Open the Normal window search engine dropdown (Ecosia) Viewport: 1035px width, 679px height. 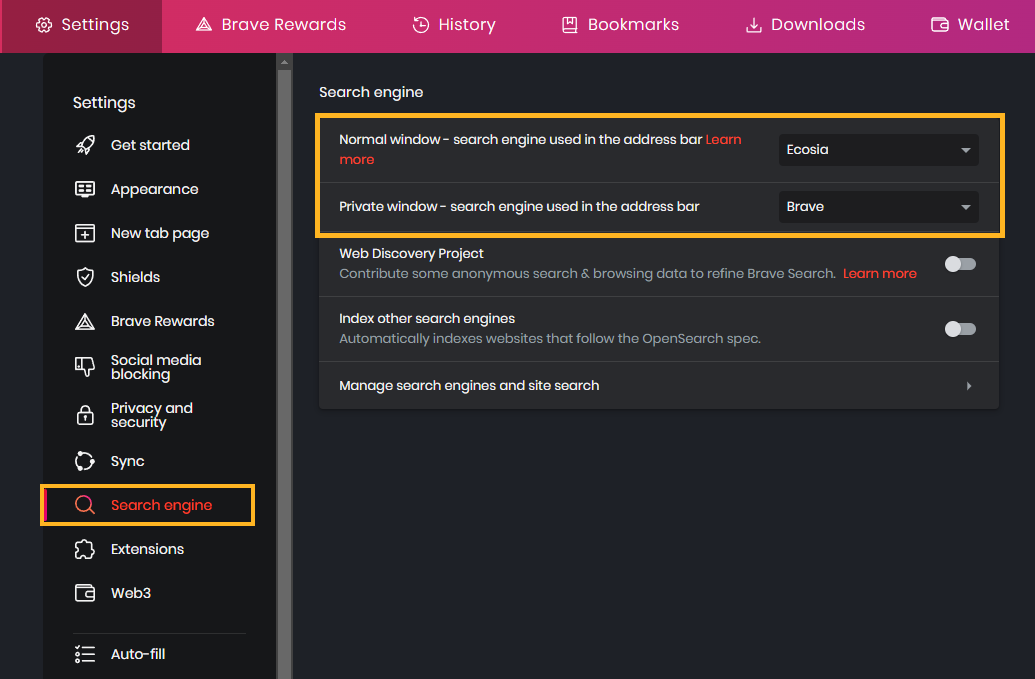coord(879,150)
